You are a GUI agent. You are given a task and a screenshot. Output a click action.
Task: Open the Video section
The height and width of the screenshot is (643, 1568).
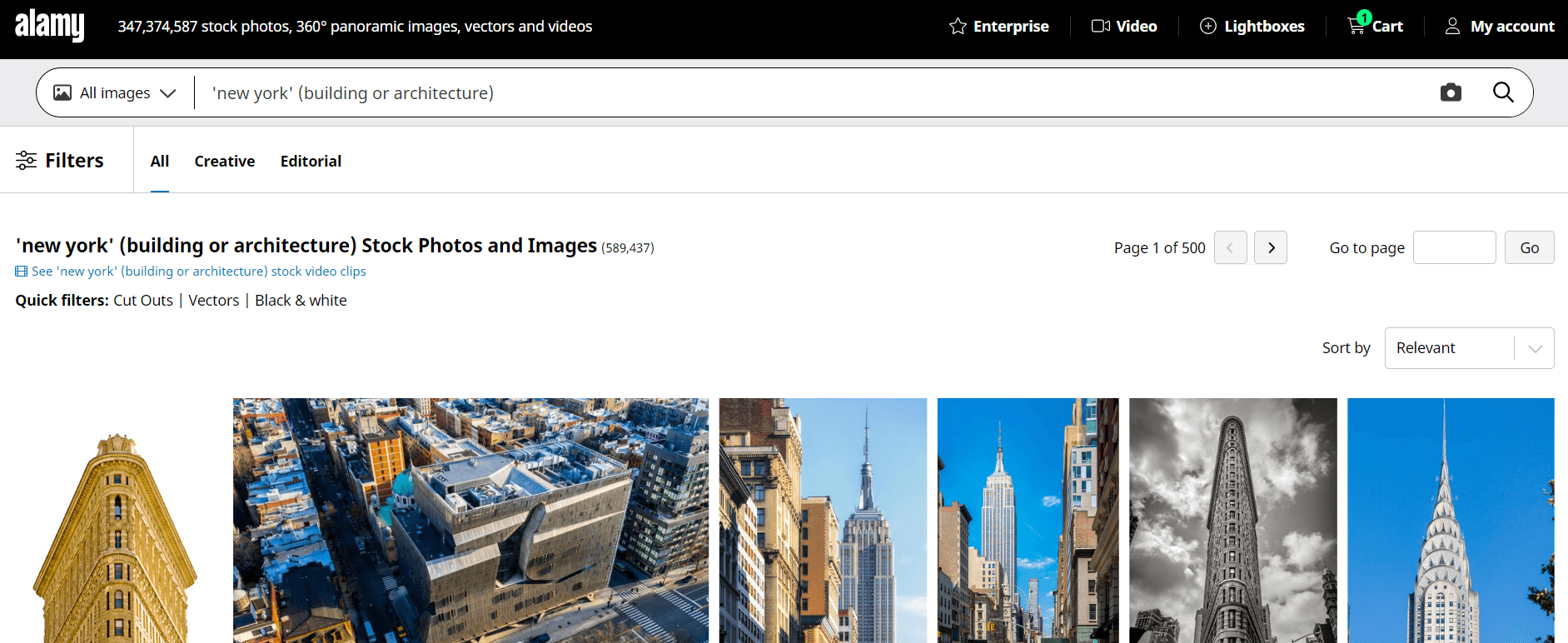pos(1124,26)
